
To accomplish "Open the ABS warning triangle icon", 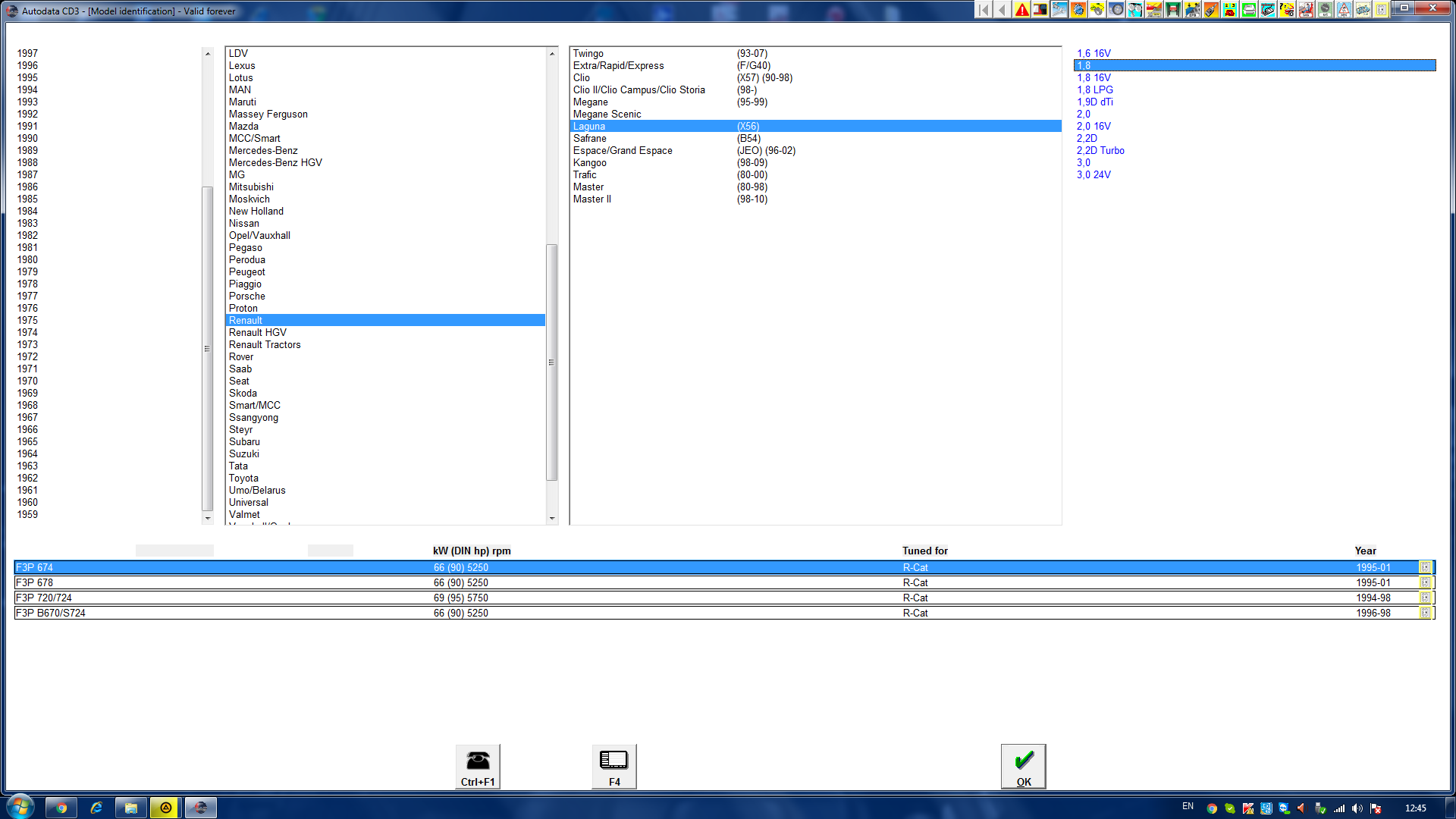I will [x=1344, y=10].
